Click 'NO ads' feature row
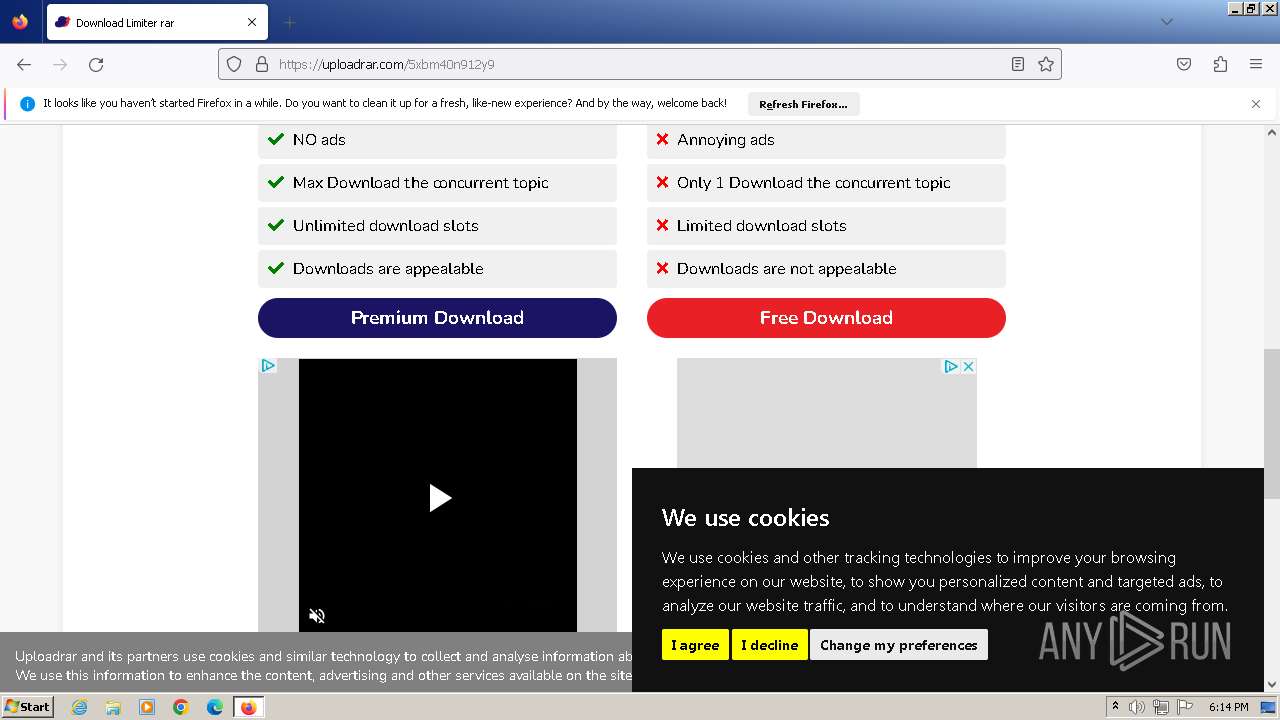Image resolution: width=1280 pixels, height=720 pixels. [437, 140]
